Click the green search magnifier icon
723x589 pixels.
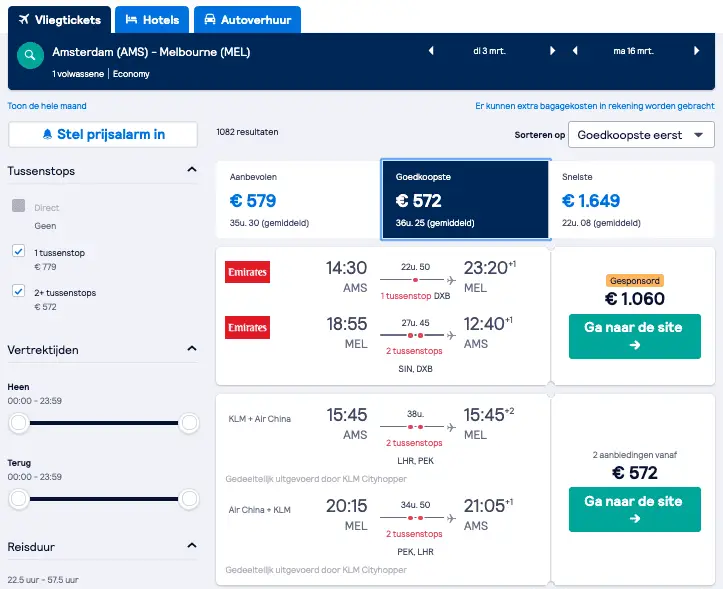point(30,55)
